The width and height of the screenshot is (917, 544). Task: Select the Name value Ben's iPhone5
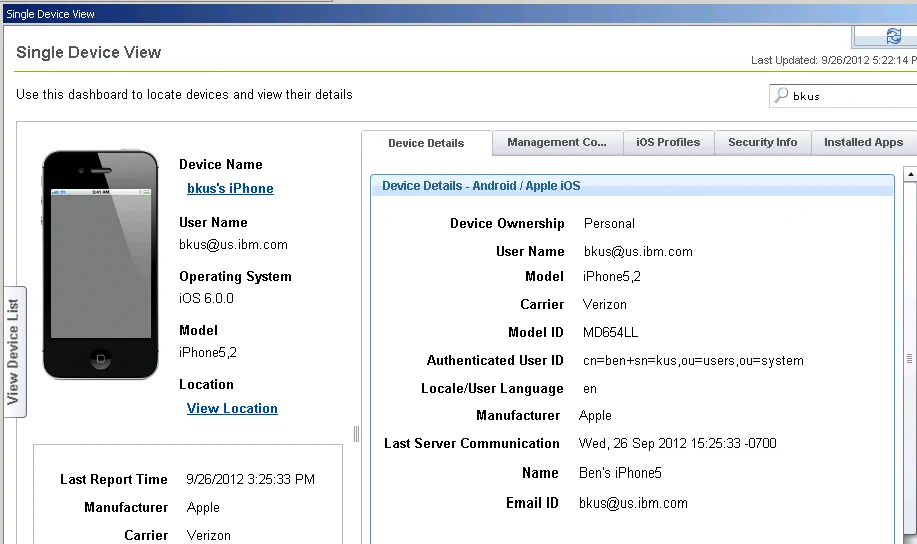(620, 473)
